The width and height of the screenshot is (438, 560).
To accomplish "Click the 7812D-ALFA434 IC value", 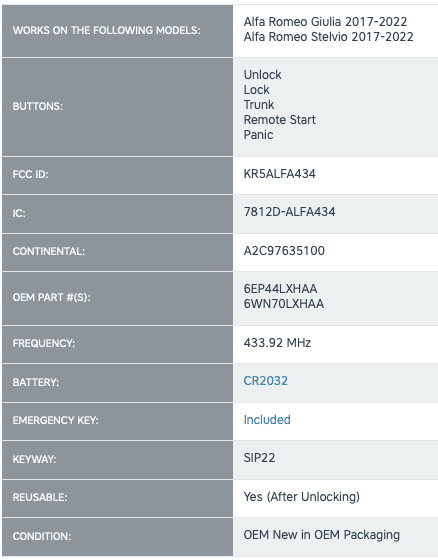I will click(289, 212).
